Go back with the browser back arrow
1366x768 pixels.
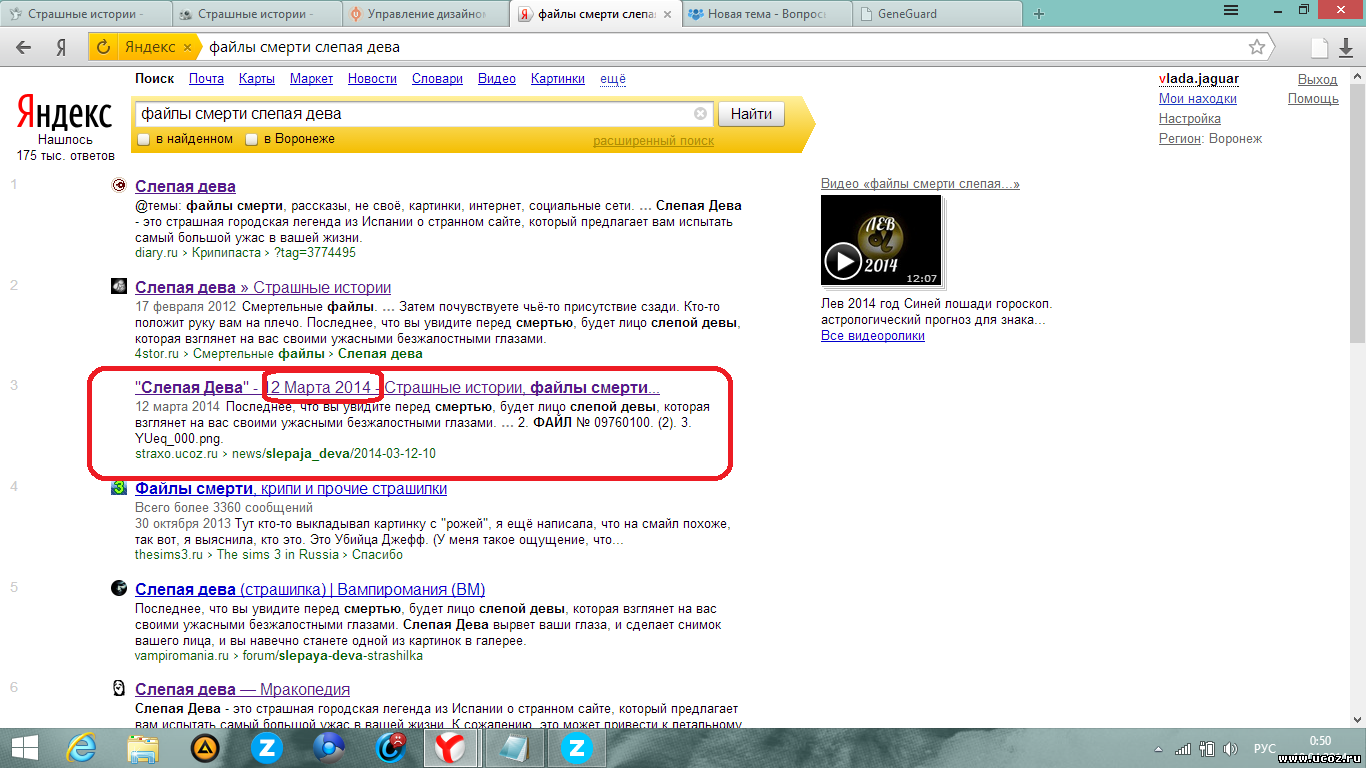point(24,47)
